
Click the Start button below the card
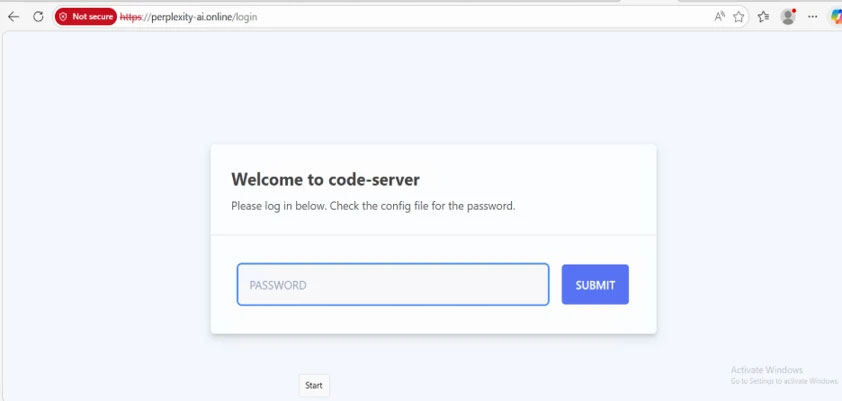point(314,385)
